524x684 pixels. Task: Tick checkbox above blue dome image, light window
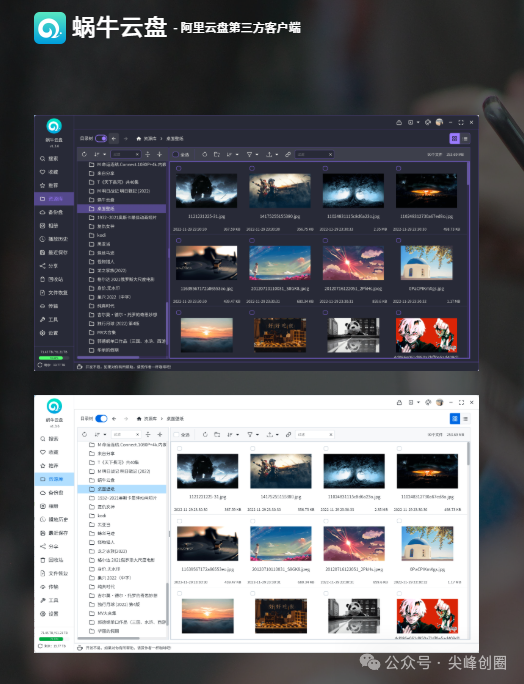coord(399,521)
